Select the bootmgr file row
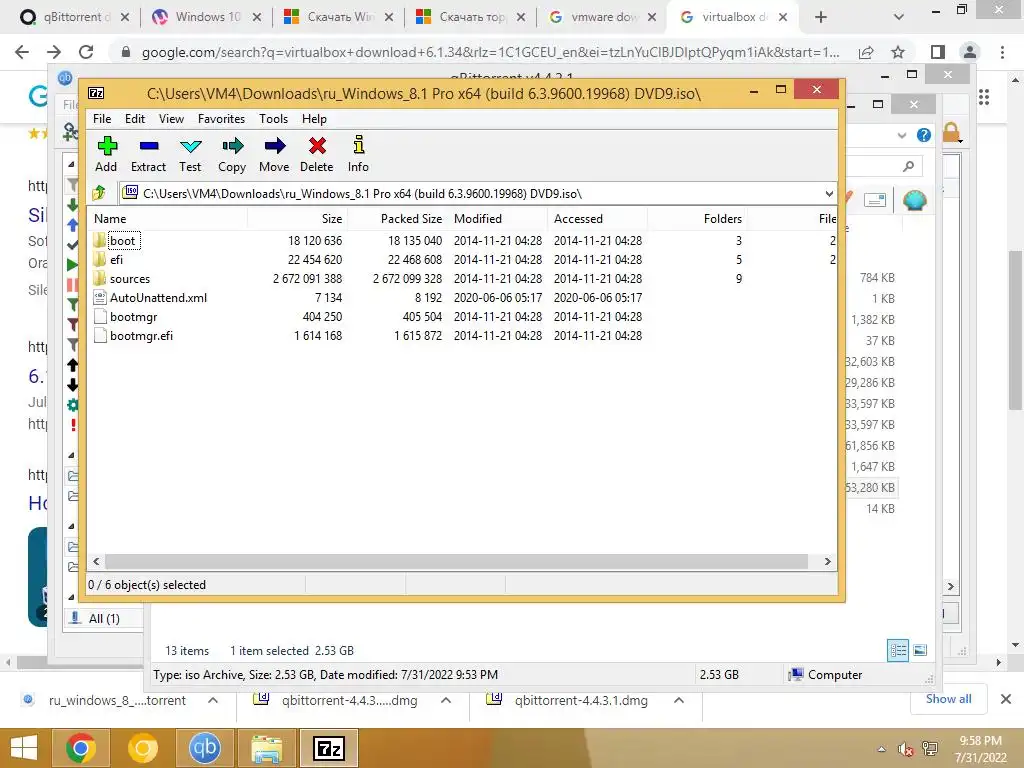This screenshot has width=1024, height=768. tap(462, 316)
